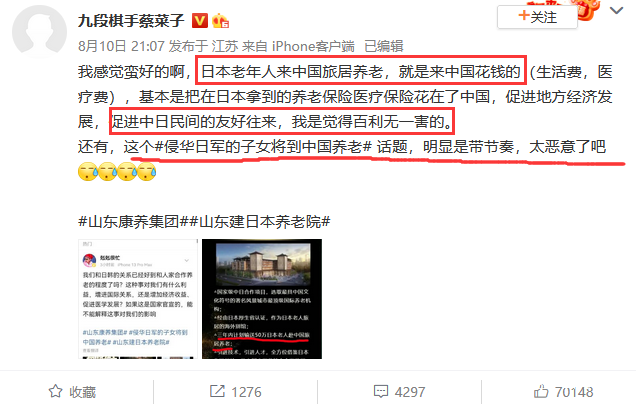636x404 pixels.
Task: Open the user's profile avatar
Action: pos(39,32)
